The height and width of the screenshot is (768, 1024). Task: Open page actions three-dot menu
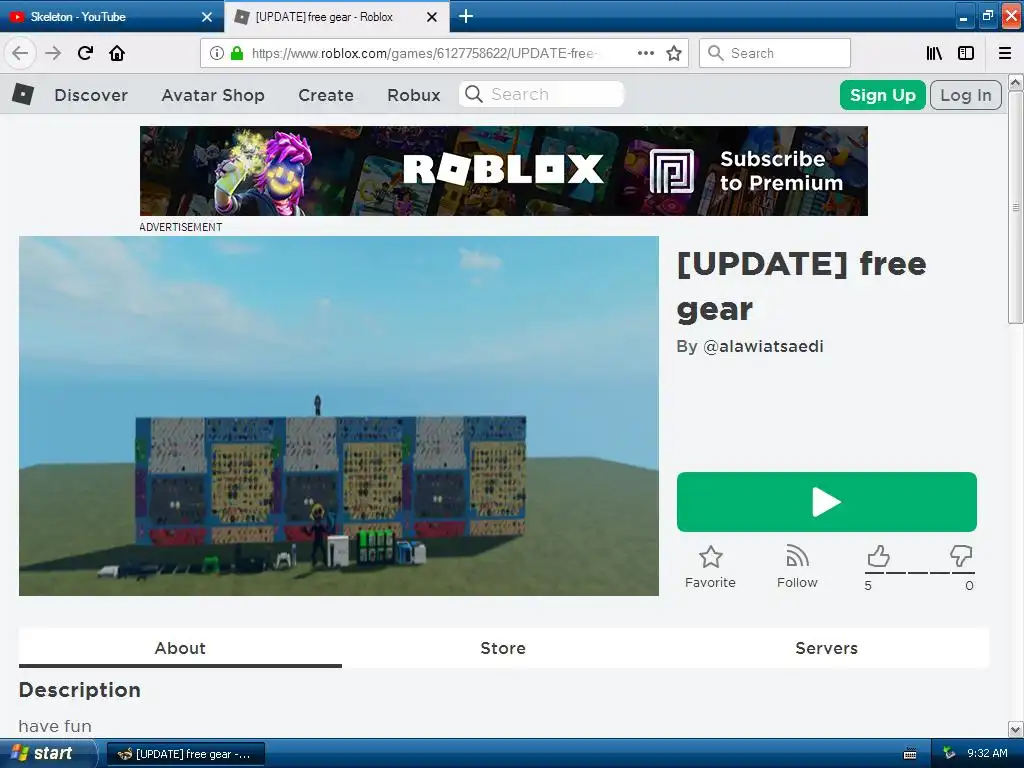(x=645, y=53)
